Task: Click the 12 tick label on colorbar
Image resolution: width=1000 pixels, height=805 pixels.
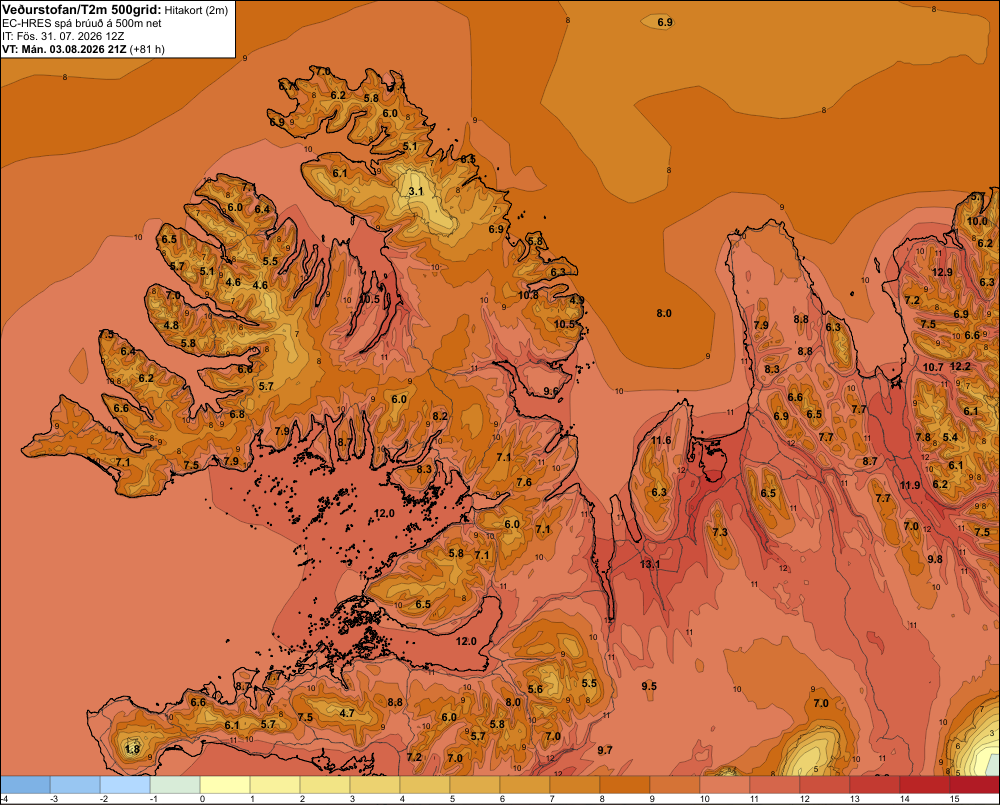Action: pos(804,799)
